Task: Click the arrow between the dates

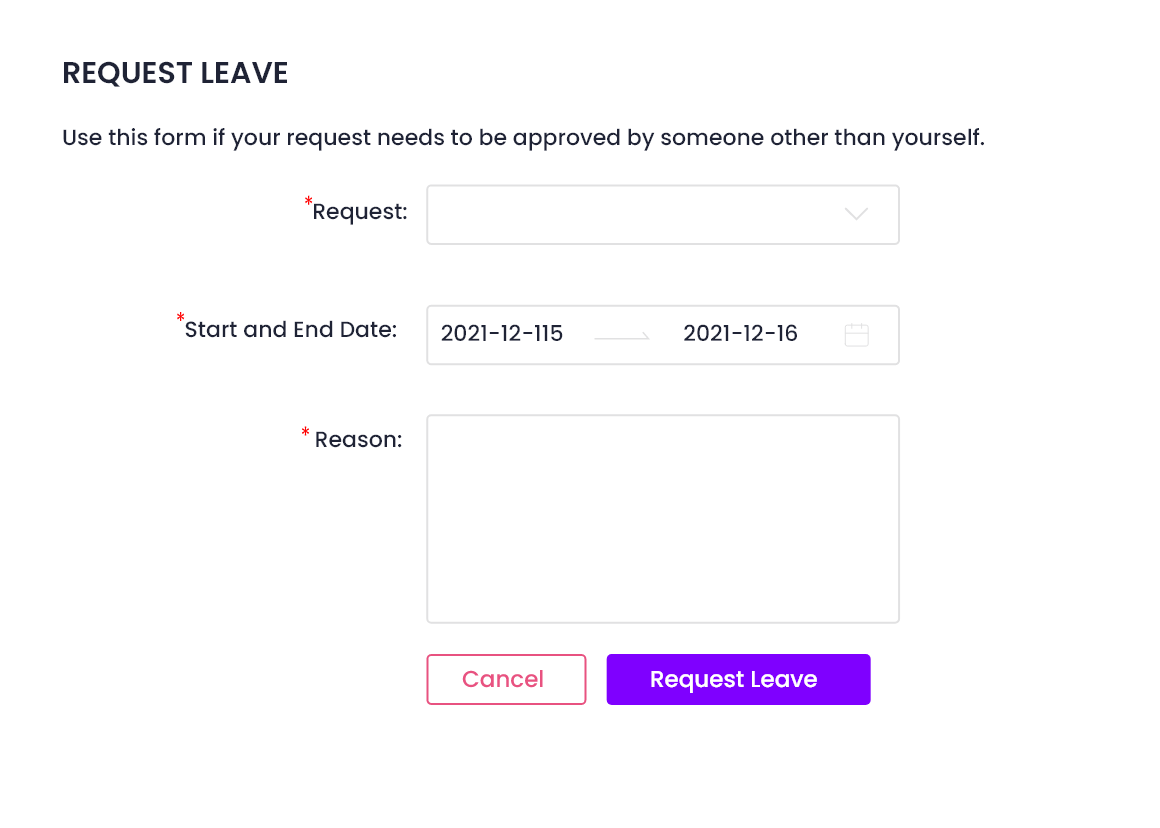Action: [622, 337]
